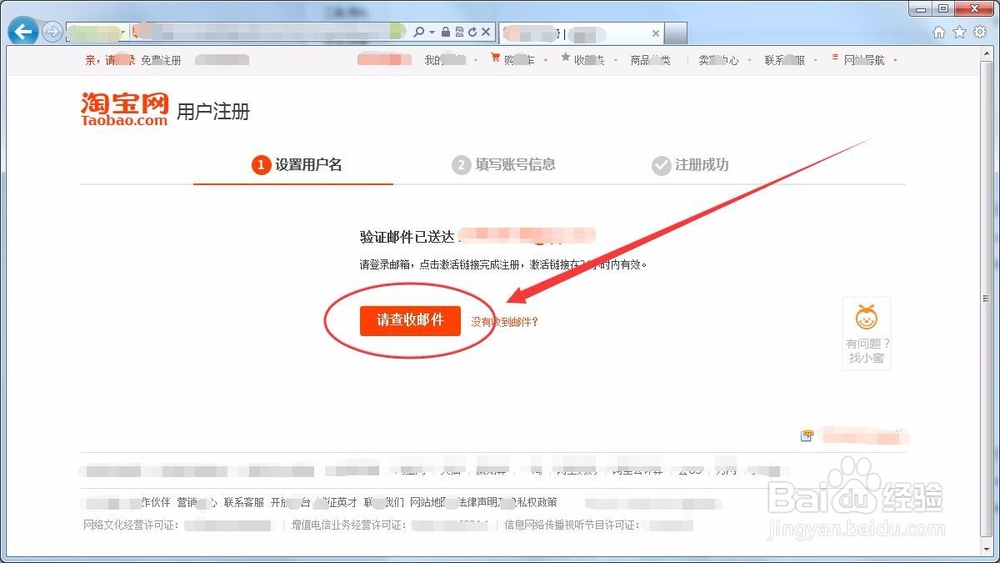Go to browser home page icon
This screenshot has width=1000, height=563.
(x=939, y=32)
